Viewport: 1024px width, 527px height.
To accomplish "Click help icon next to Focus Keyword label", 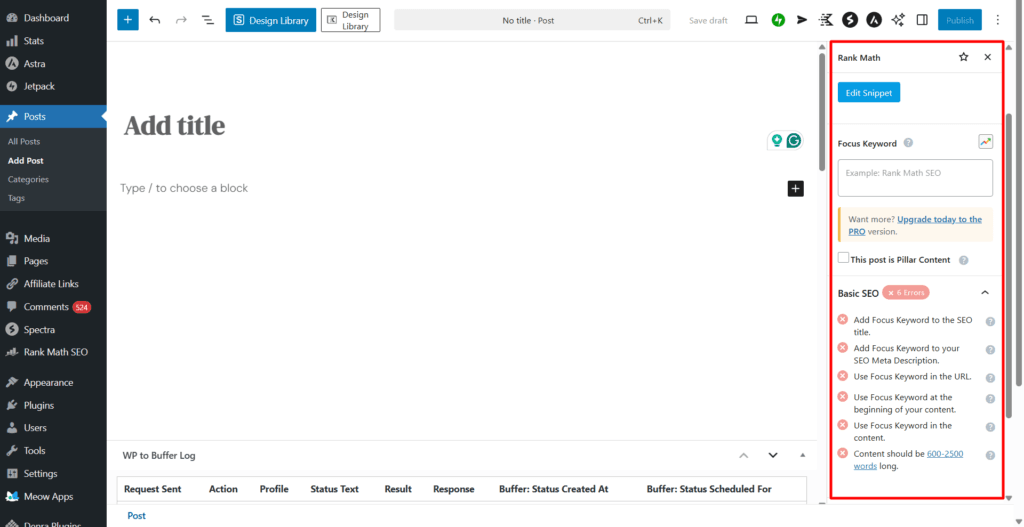I will tap(908, 143).
